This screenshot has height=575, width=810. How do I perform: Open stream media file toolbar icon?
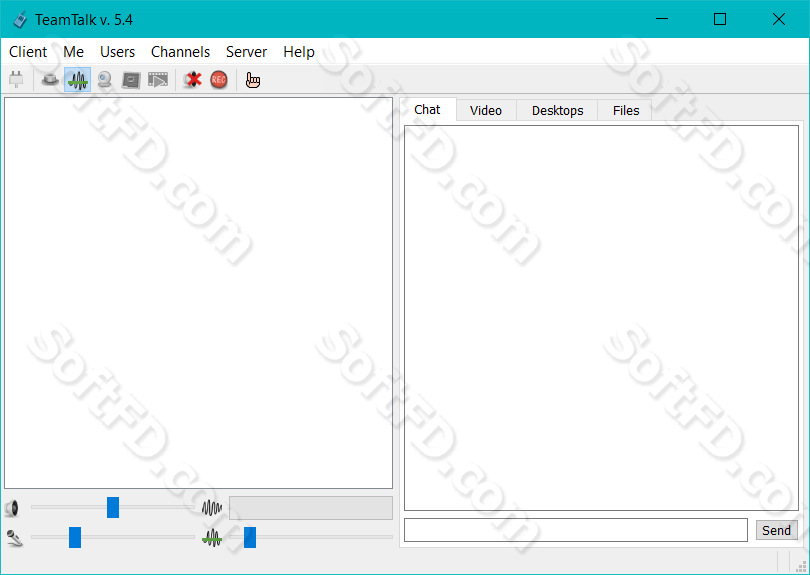pos(158,80)
